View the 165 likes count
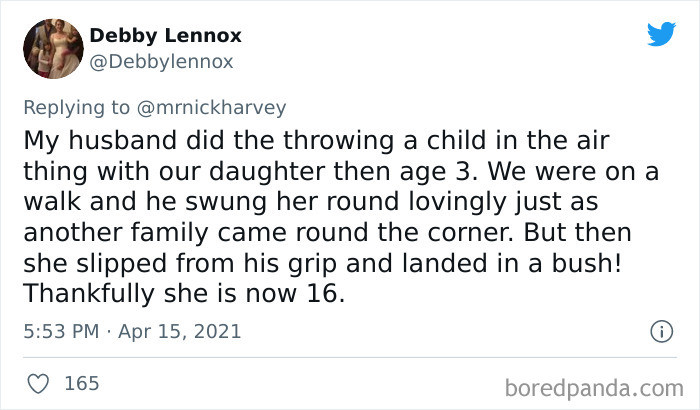 tap(82, 384)
